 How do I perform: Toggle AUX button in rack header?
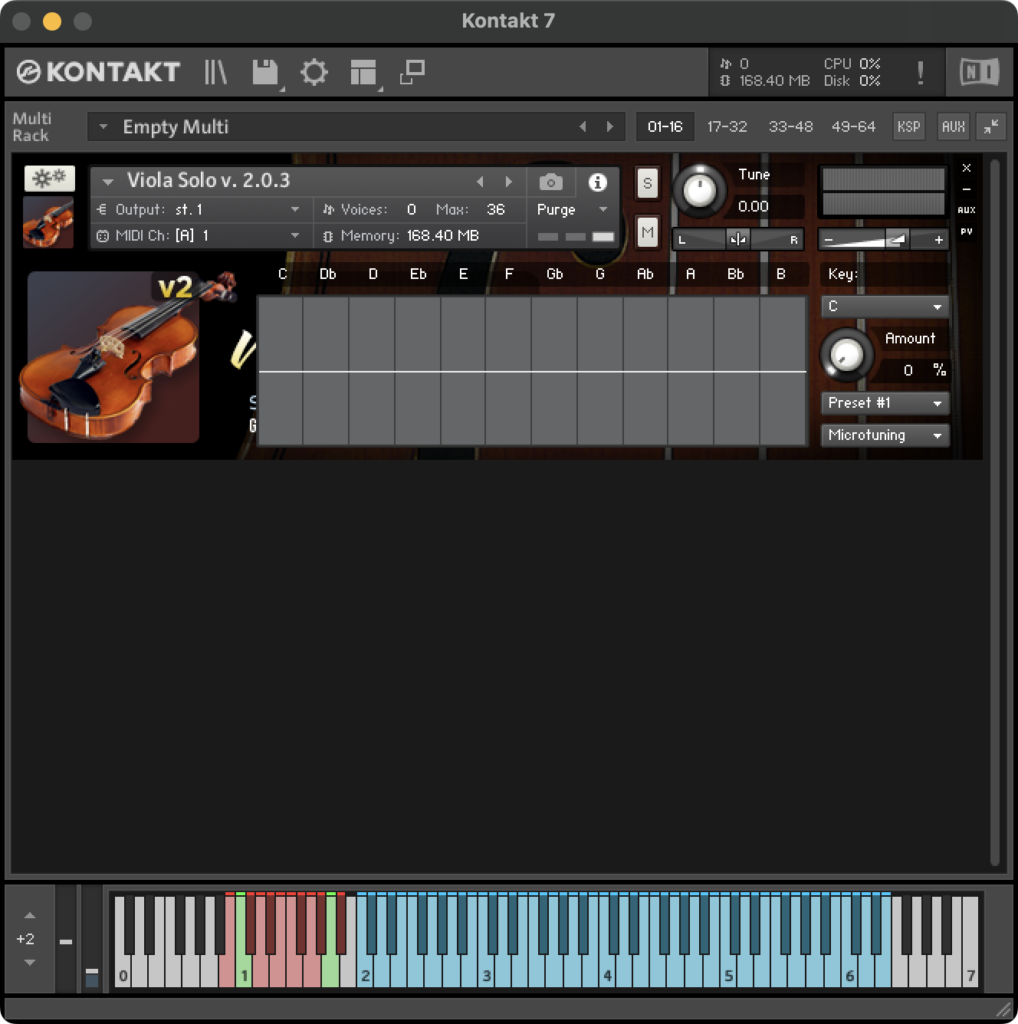point(953,126)
